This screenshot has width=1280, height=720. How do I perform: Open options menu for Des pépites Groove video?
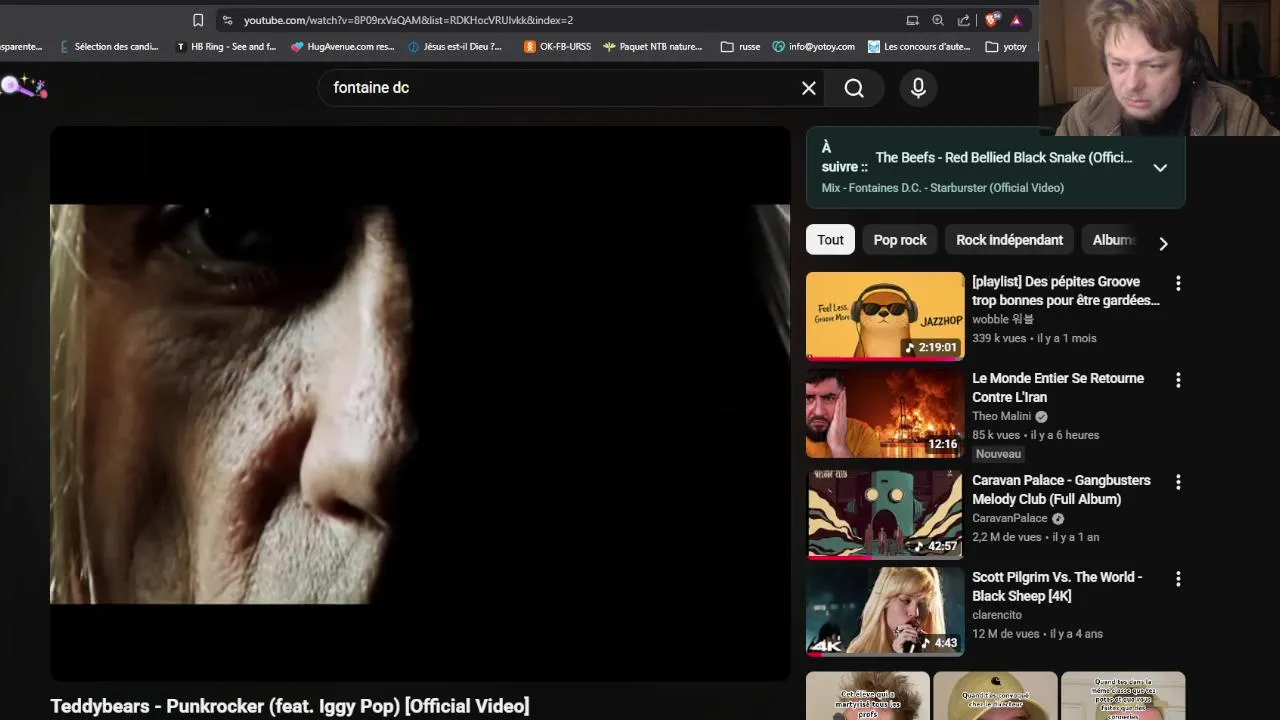[x=1178, y=284]
